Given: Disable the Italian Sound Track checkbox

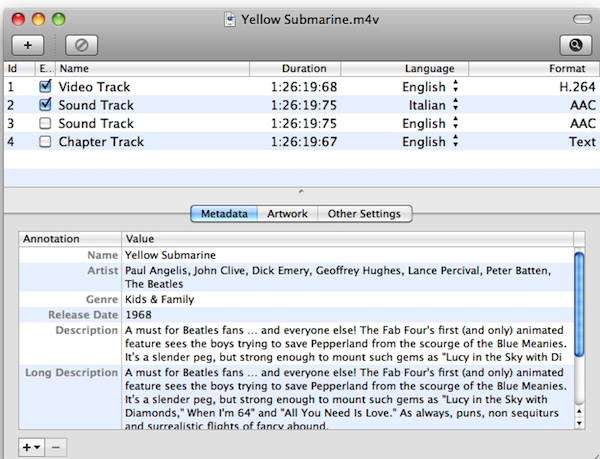Looking at the screenshot, I should (x=45, y=105).
